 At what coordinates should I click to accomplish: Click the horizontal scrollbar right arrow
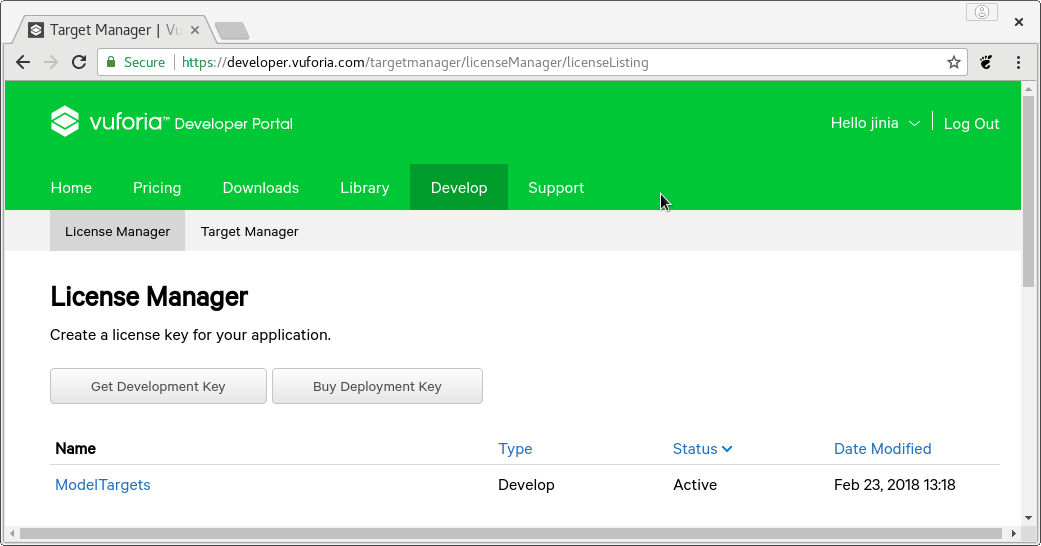coord(1014,533)
